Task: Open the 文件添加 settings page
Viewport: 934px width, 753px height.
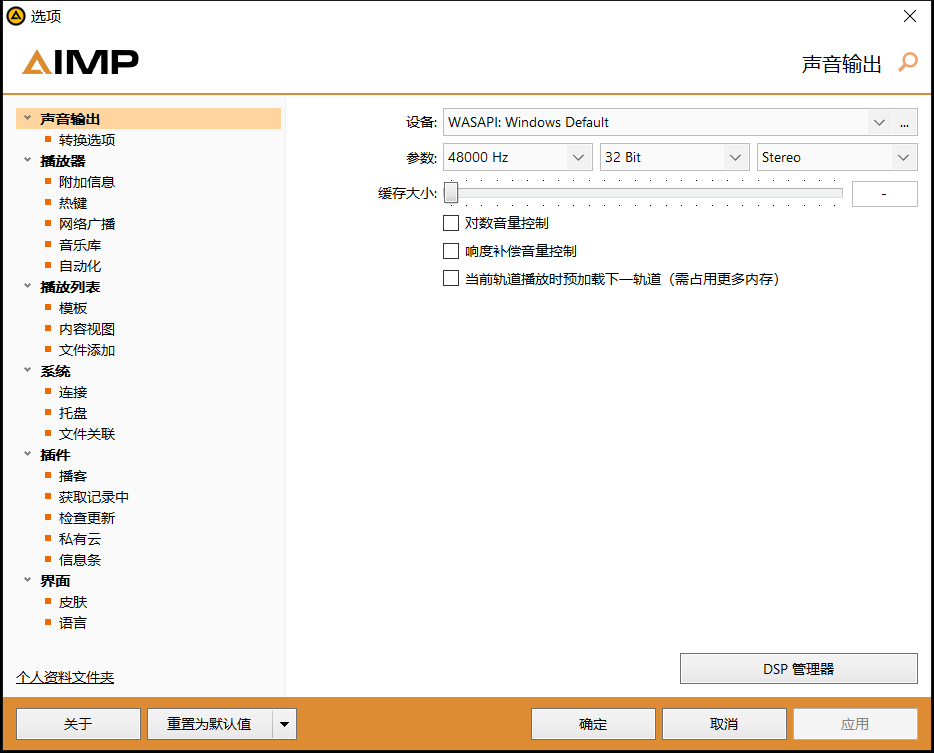Action: (87, 350)
